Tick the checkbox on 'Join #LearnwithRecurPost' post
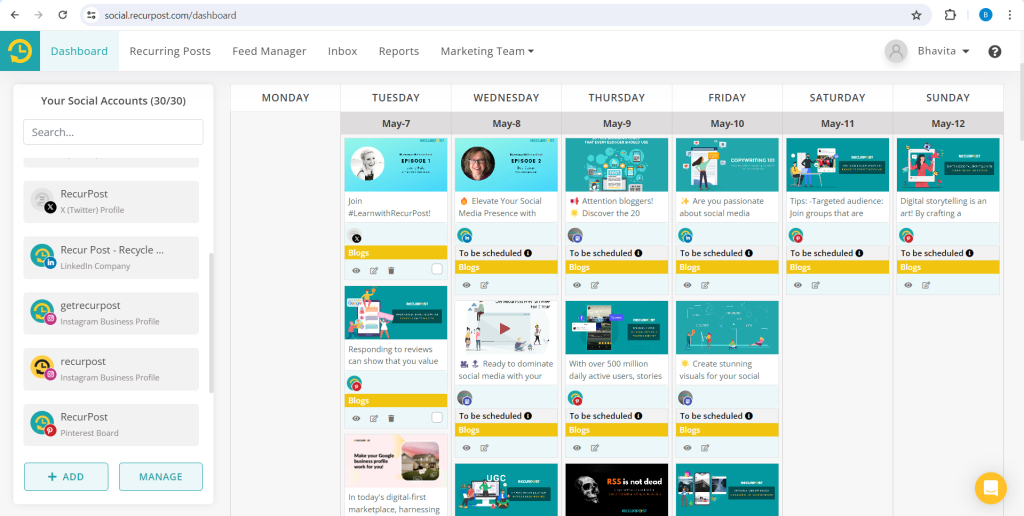Viewport: 1024px width, 516px height. (x=437, y=269)
